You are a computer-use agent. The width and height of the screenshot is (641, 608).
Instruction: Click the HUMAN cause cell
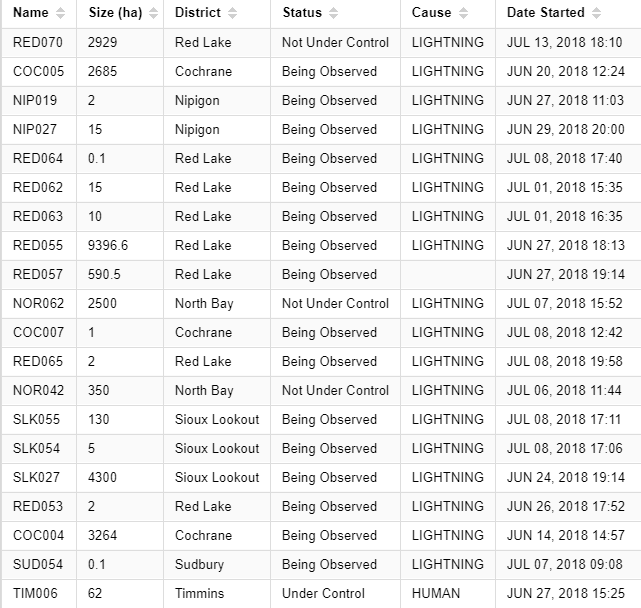437,594
